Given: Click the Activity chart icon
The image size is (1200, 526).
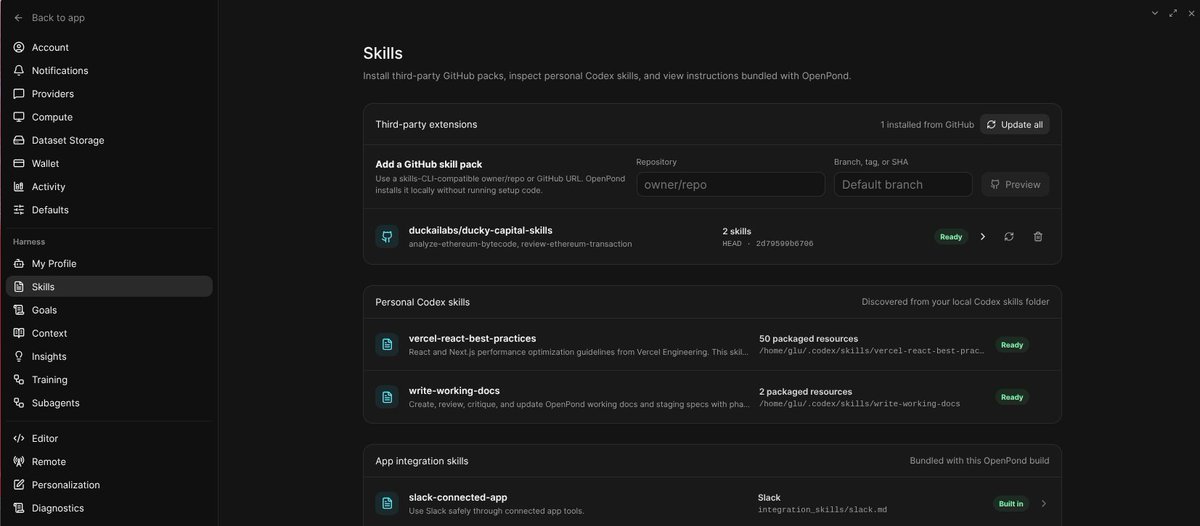Looking at the screenshot, I should 19,187.
